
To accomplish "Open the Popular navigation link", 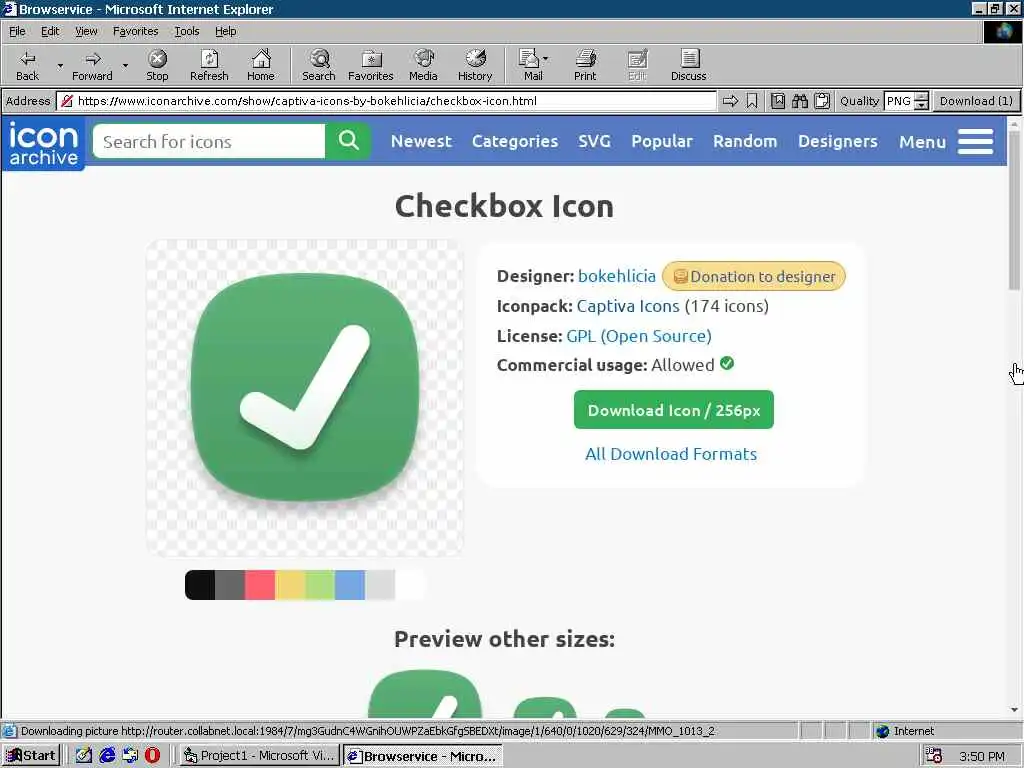I will coord(662,141).
